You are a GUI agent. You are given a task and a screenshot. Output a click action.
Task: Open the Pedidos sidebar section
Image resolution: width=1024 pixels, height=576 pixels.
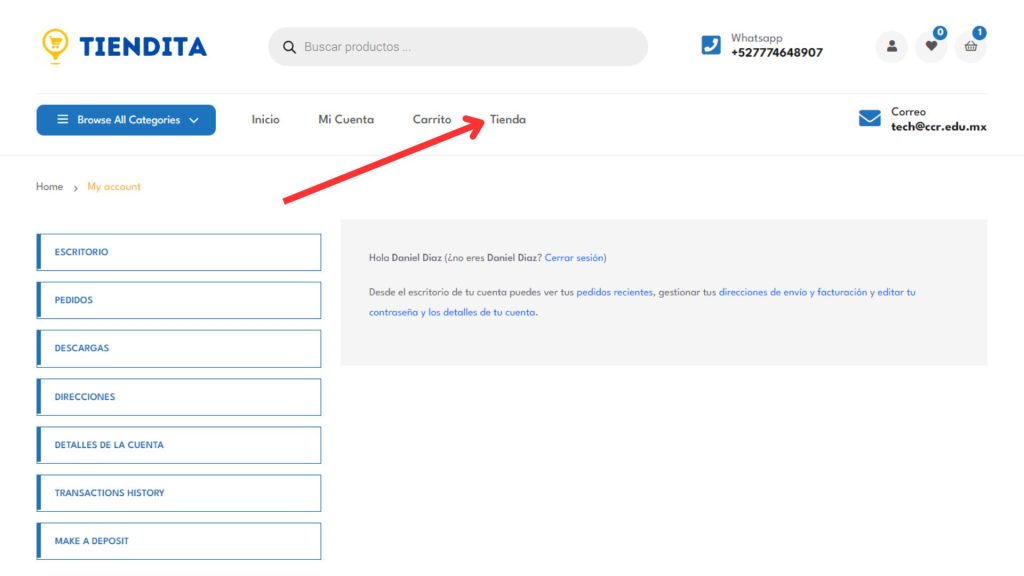pyautogui.click(x=179, y=300)
